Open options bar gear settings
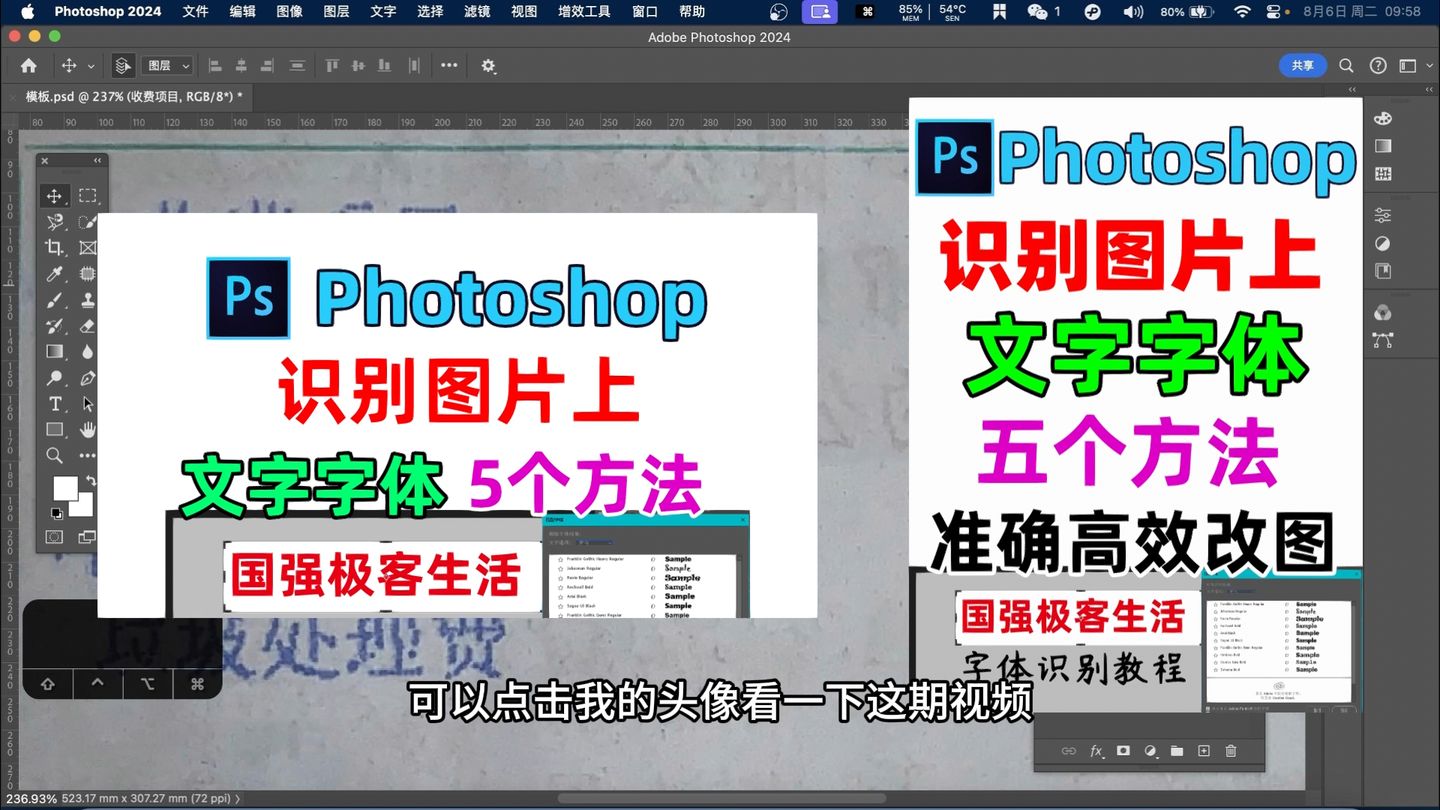1440x810 pixels. (488, 66)
